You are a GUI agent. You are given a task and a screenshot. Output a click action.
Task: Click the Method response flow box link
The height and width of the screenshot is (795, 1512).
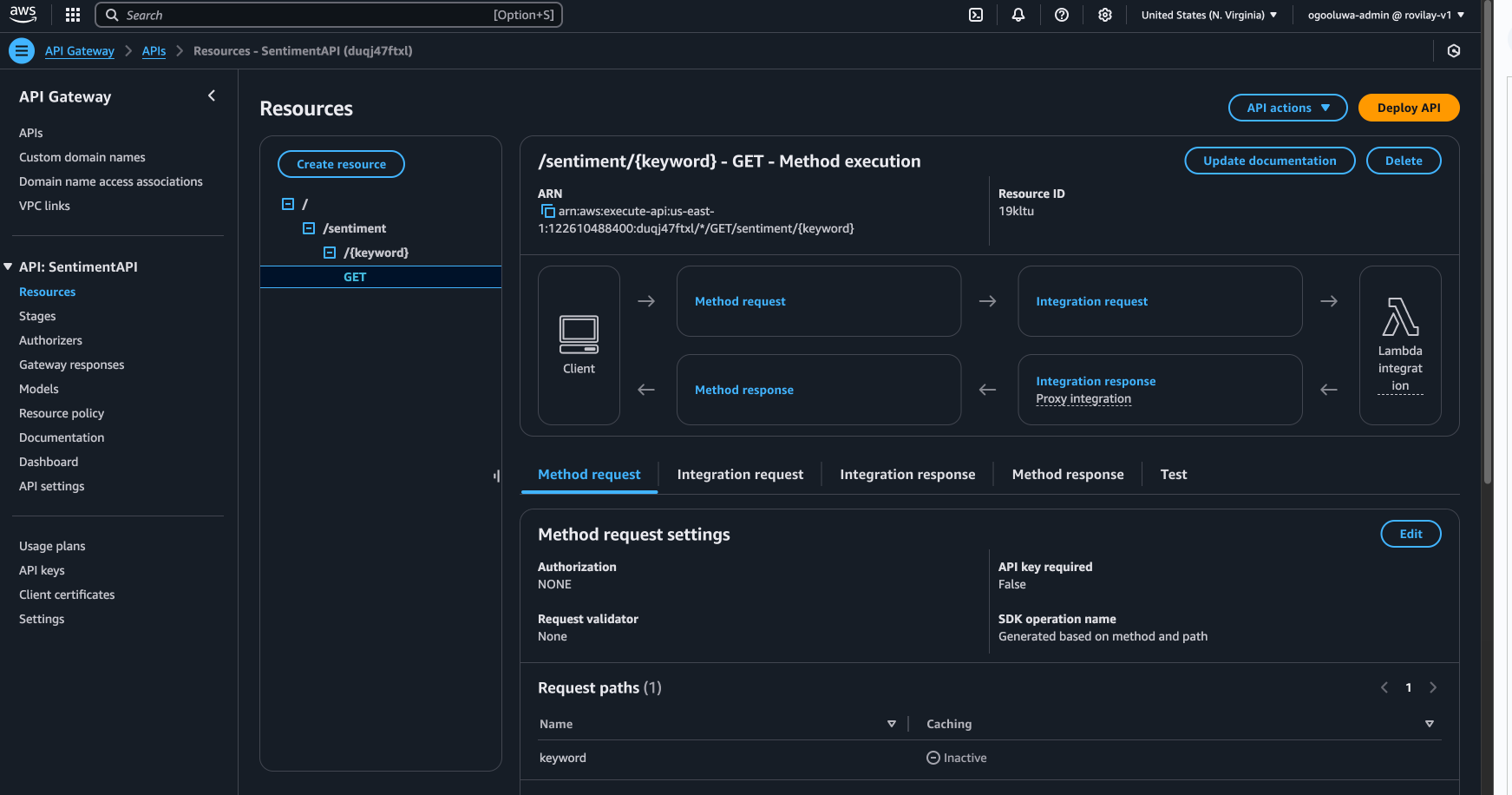[x=744, y=390]
